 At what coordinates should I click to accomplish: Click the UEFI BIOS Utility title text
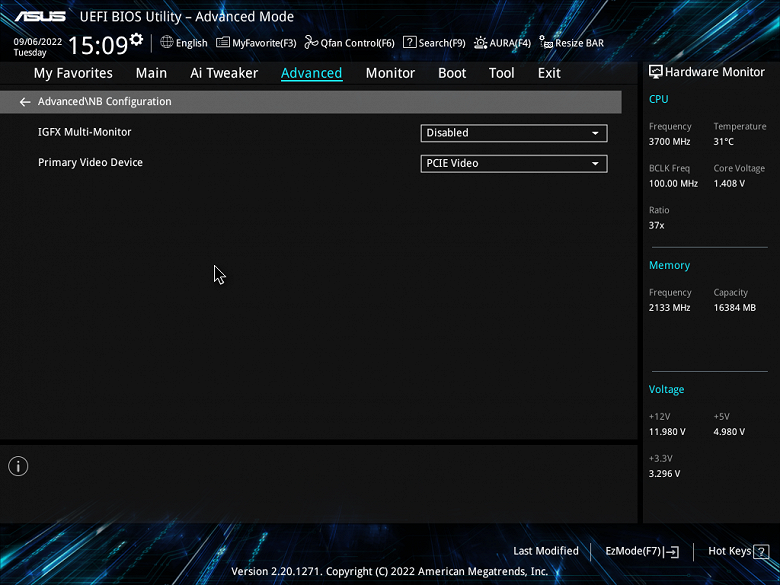pyautogui.click(x=187, y=17)
